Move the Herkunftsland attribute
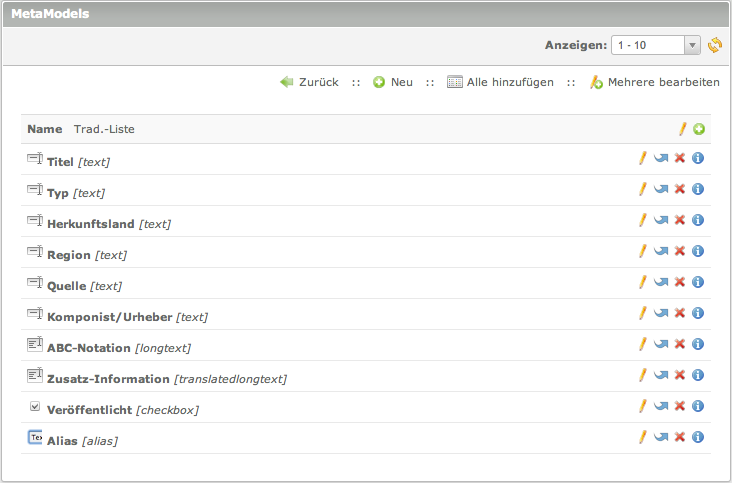This screenshot has width=732, height=483. (x=661, y=220)
